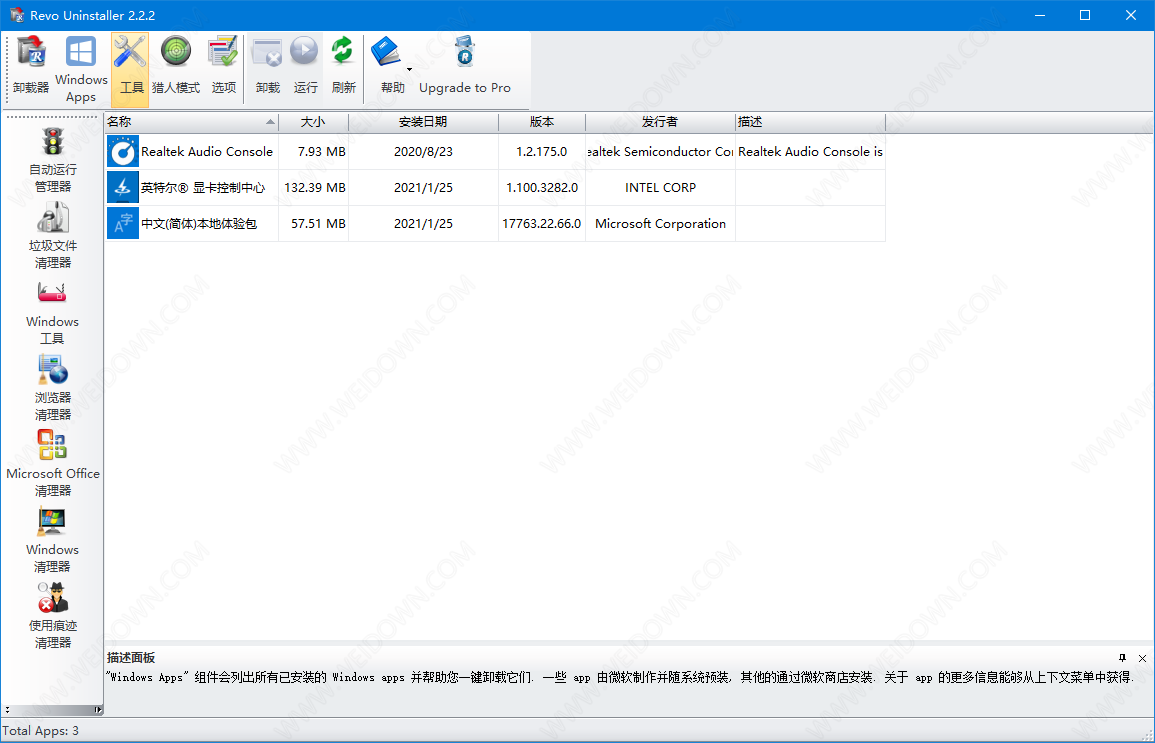Screen dimensions: 1155x743
Task: Close the 描述面板 description panel
Action: 1142,658
